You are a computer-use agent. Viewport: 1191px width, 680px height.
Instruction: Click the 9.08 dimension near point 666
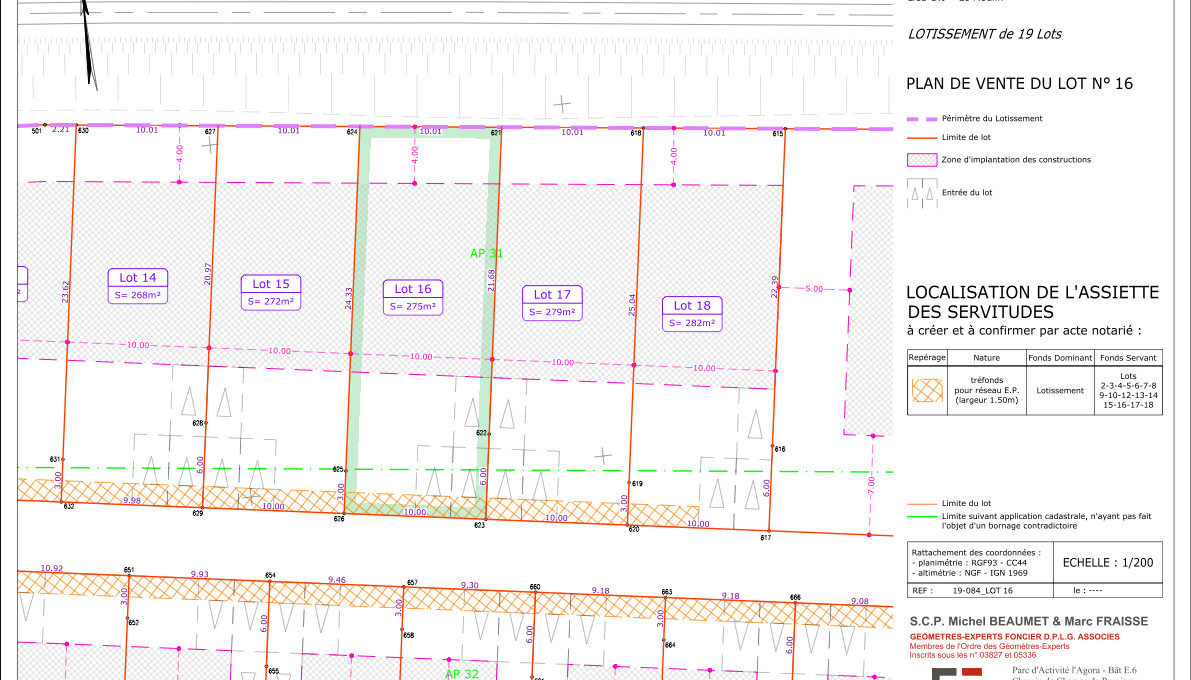859,601
